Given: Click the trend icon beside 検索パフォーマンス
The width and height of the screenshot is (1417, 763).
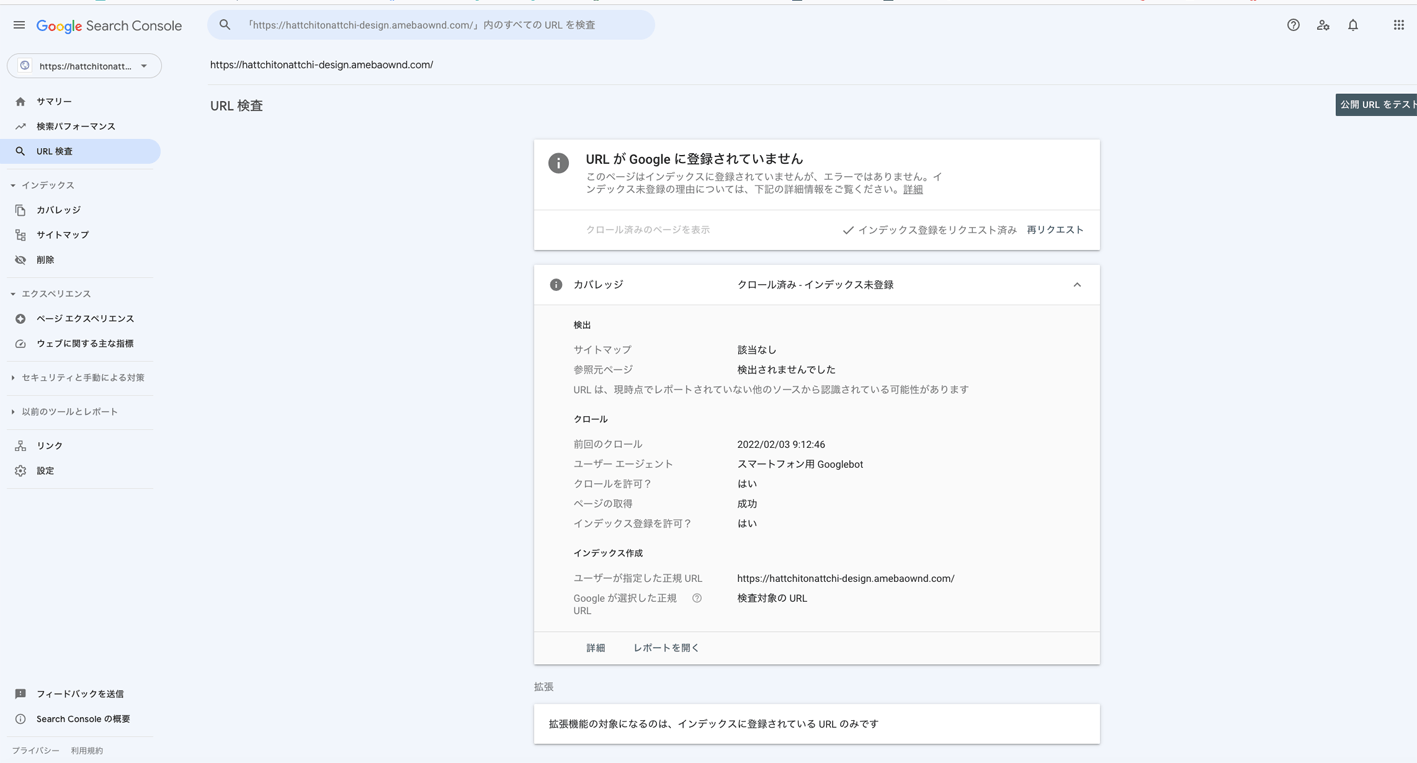Looking at the screenshot, I should pos(20,126).
